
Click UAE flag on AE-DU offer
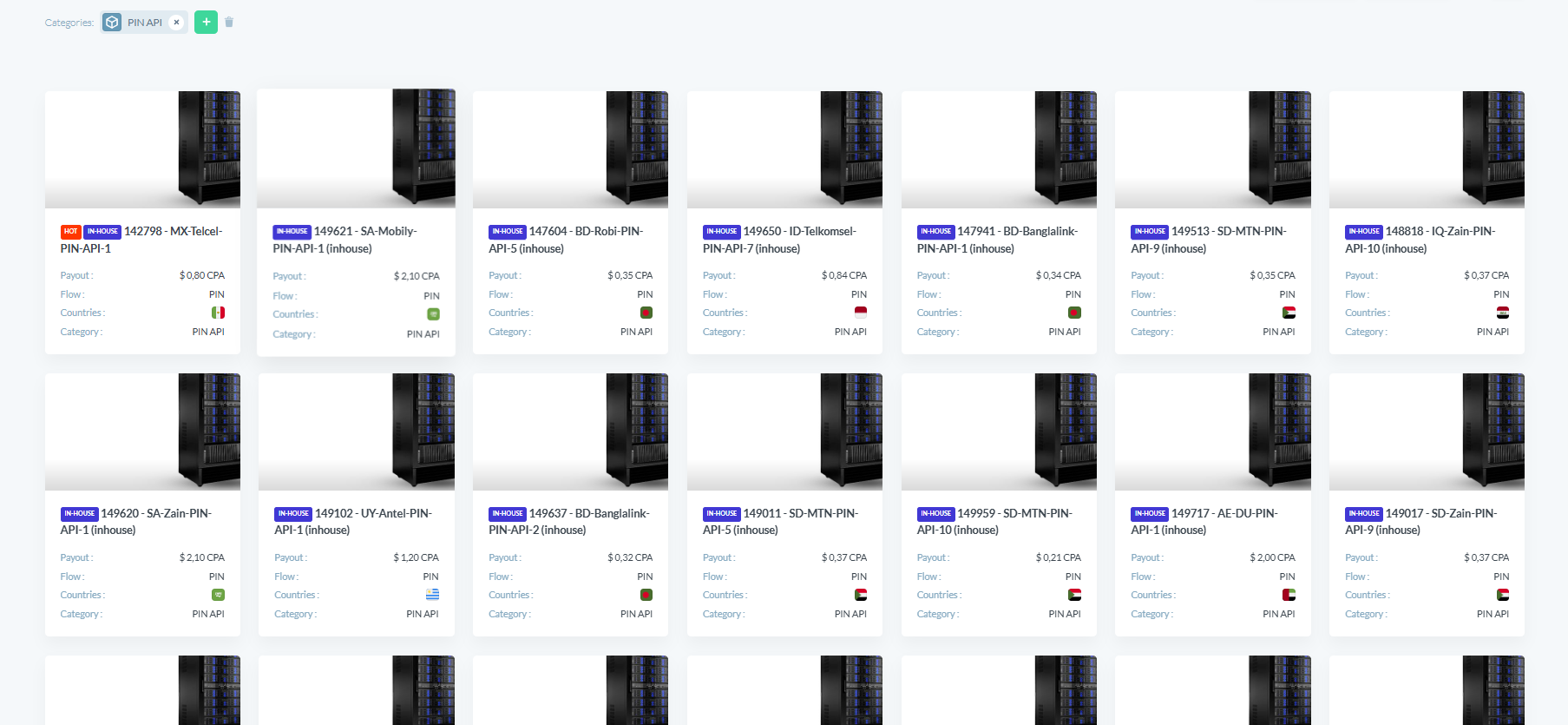[1289, 595]
